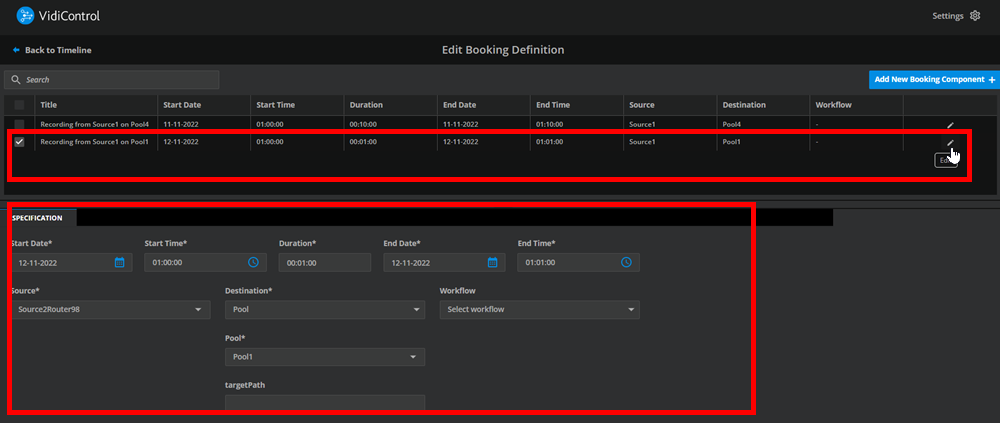Switch to the Specification tab
The height and width of the screenshot is (423, 1000).
[x=38, y=217]
